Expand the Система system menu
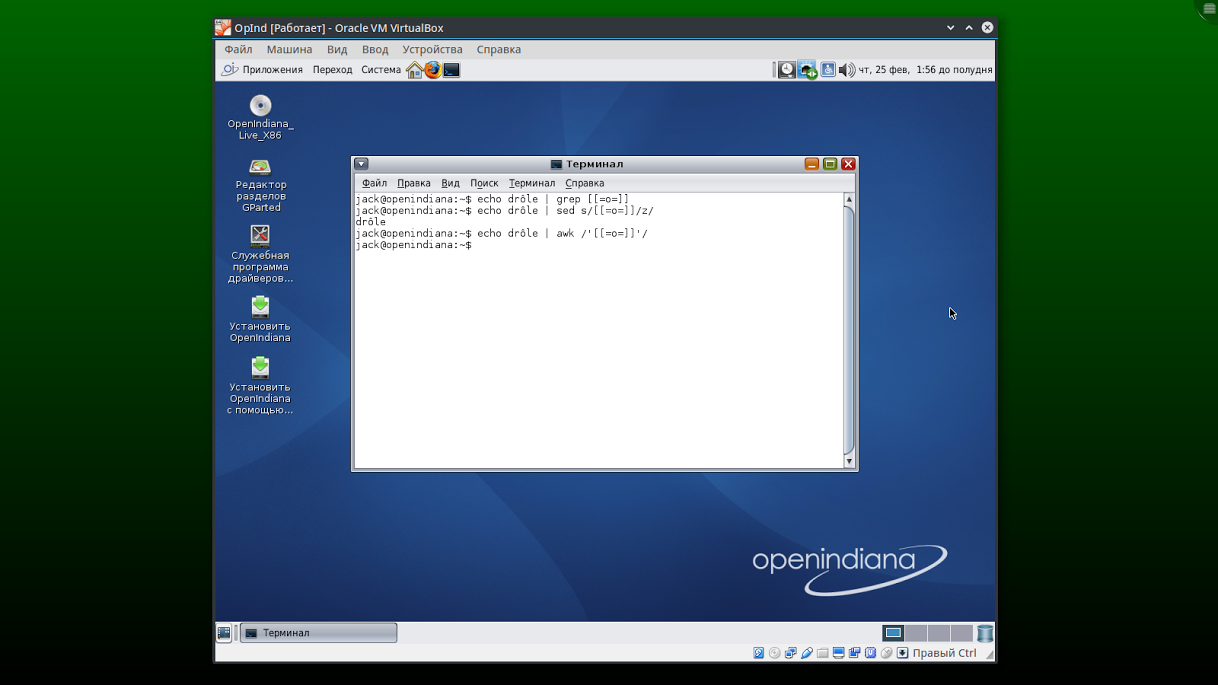 coord(381,70)
